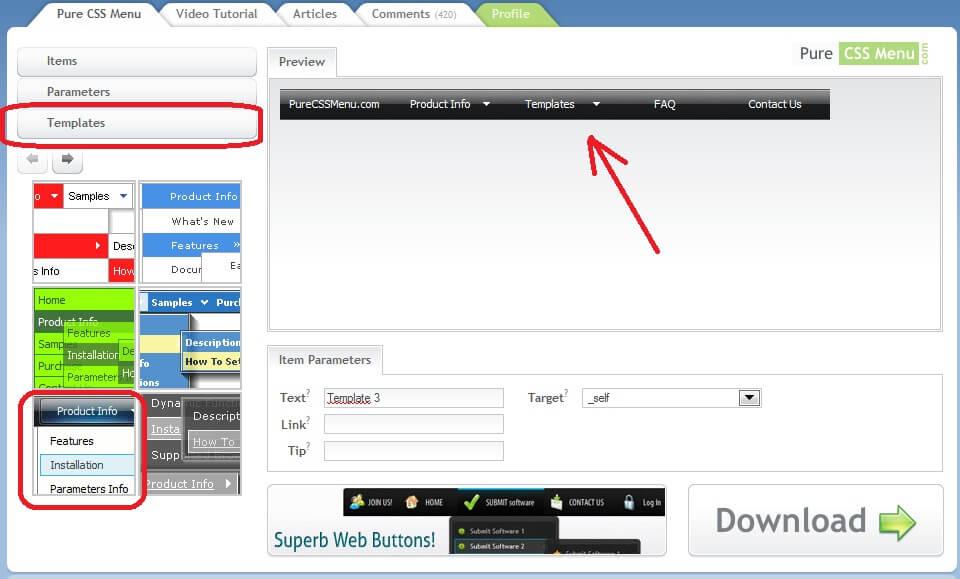Click Templates in the preview menu bar
The height and width of the screenshot is (579, 960).
(x=550, y=104)
